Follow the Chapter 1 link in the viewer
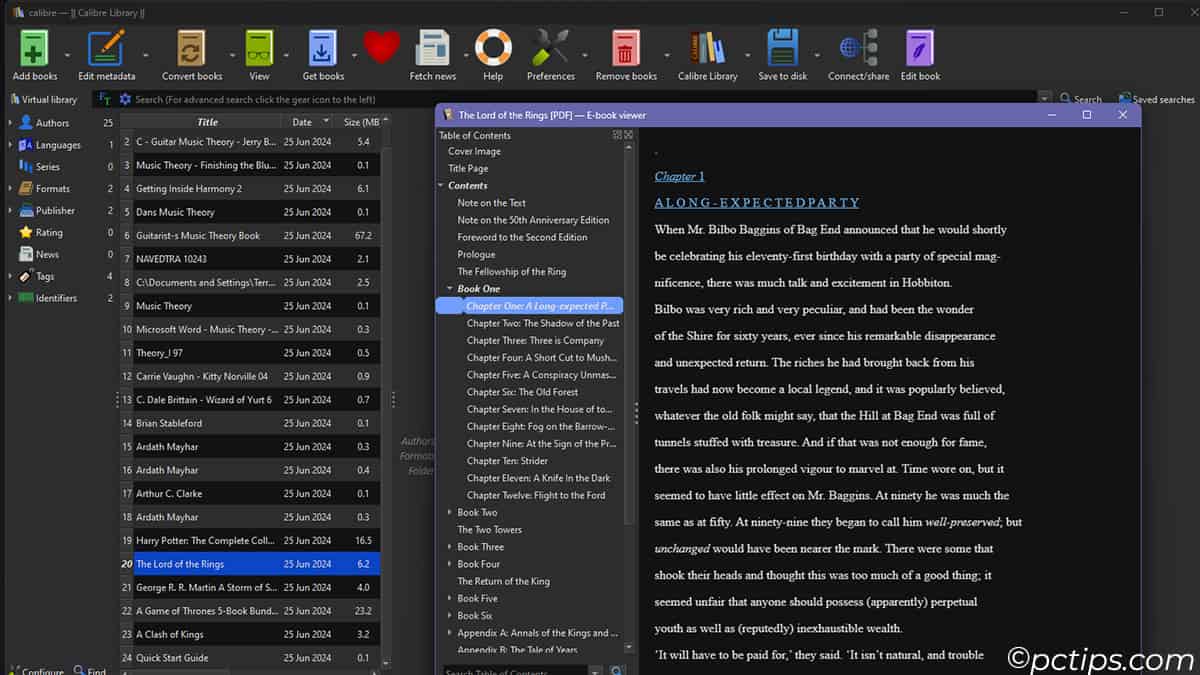Viewport: 1200px width, 675px height. tap(679, 176)
